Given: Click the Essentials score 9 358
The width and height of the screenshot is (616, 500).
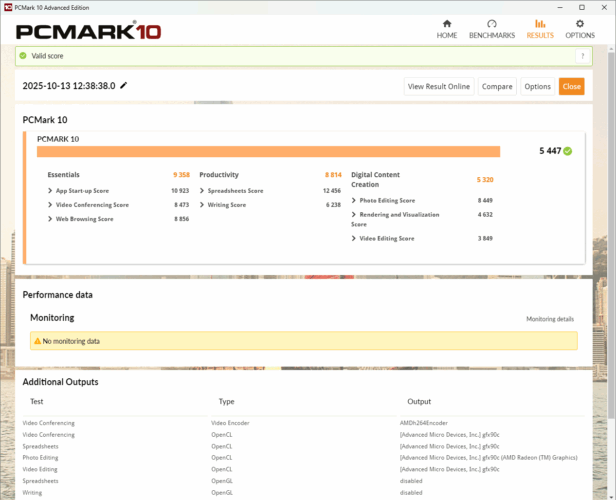Looking at the screenshot, I should pyautogui.click(x=181, y=175).
